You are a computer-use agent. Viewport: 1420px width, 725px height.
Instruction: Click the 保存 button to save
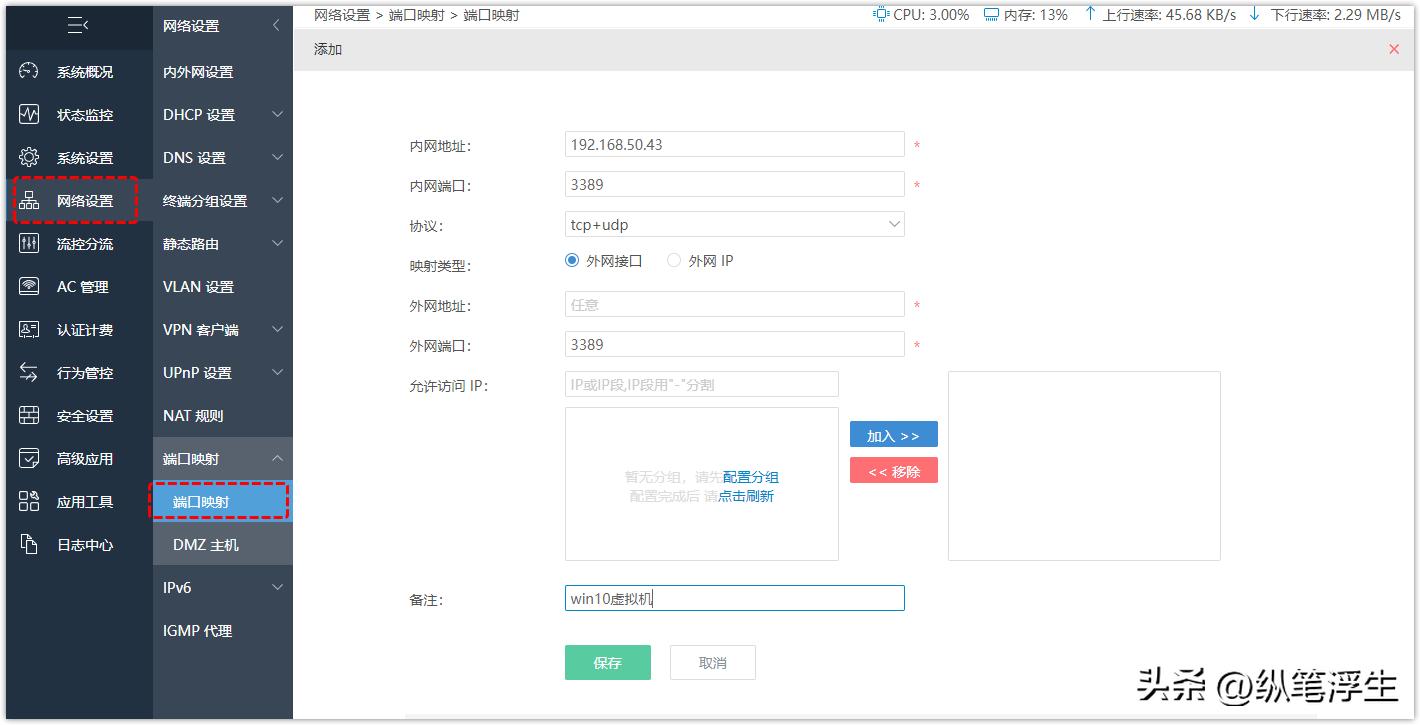pos(607,662)
